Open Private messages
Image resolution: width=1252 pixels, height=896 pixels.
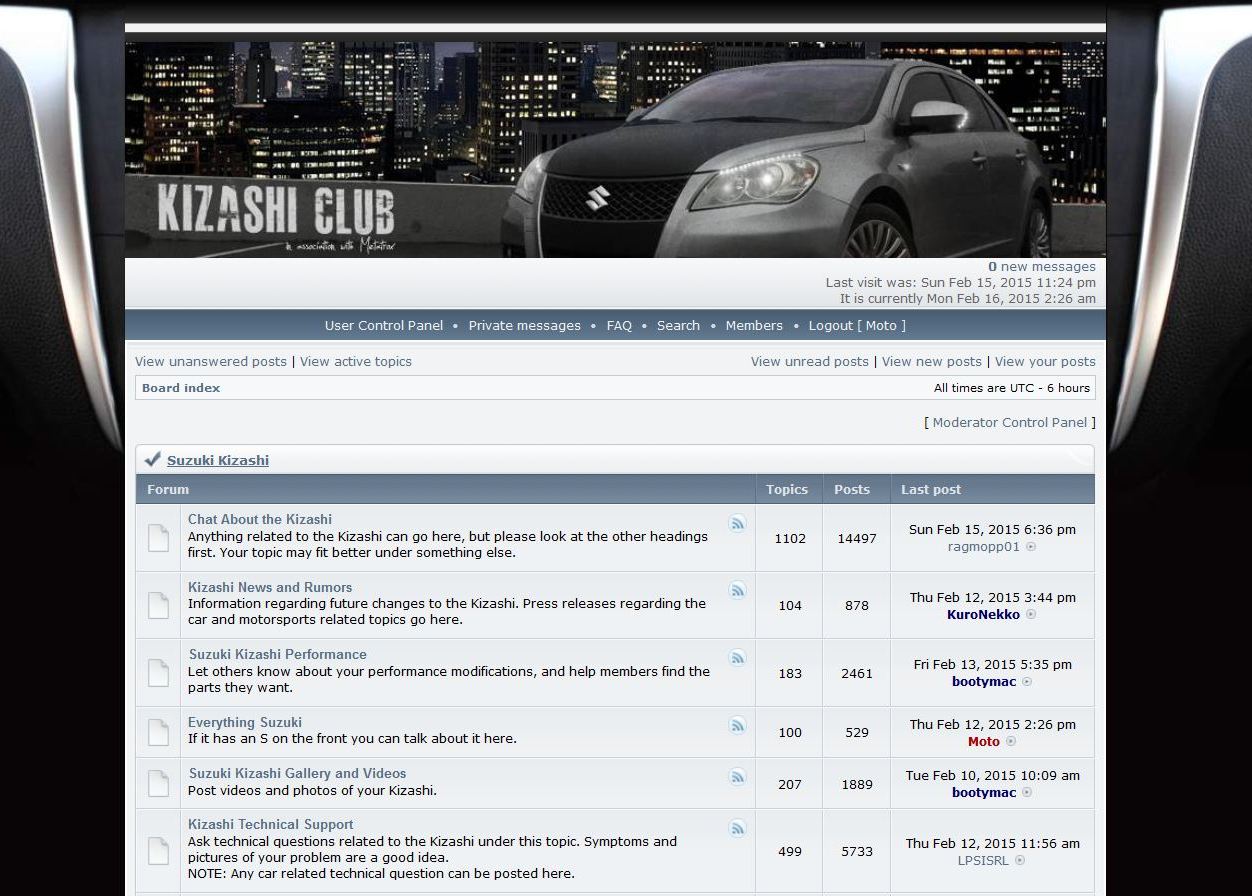tap(524, 325)
